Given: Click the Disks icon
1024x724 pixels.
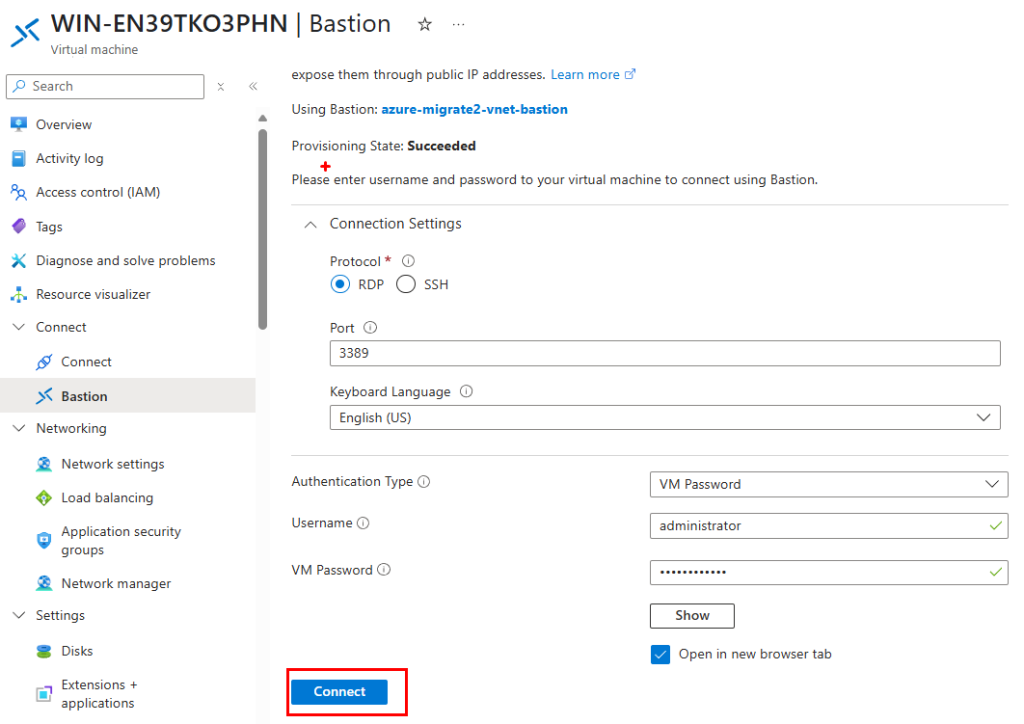Looking at the screenshot, I should coord(44,652).
